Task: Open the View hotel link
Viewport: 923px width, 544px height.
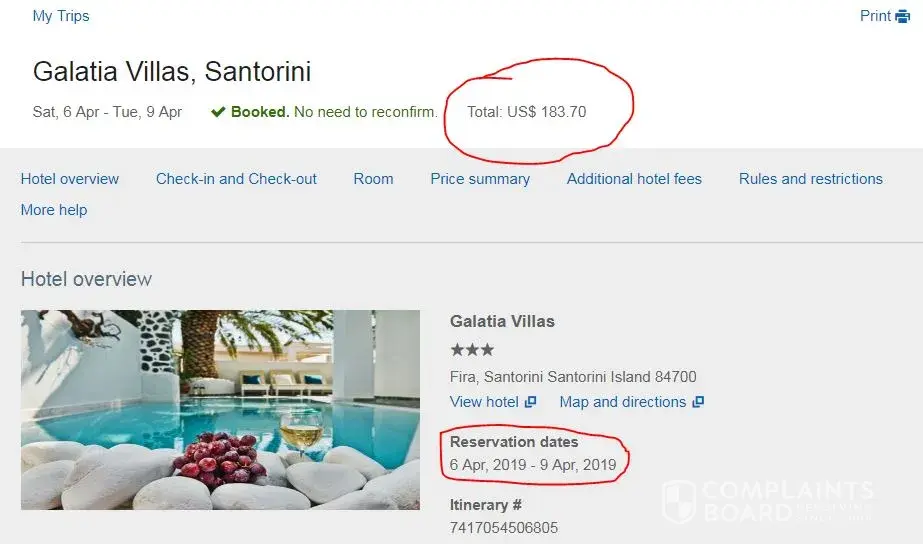Action: (x=484, y=402)
